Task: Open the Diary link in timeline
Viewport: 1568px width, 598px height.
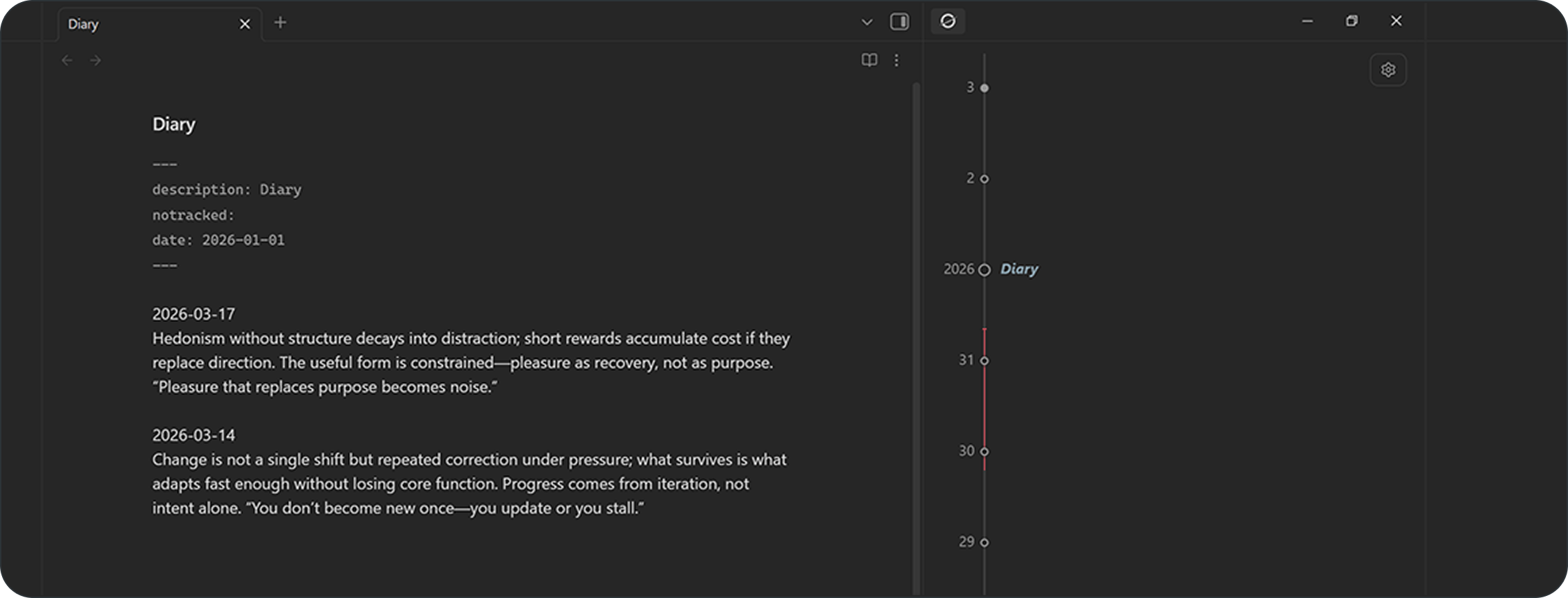Action: tap(1019, 269)
